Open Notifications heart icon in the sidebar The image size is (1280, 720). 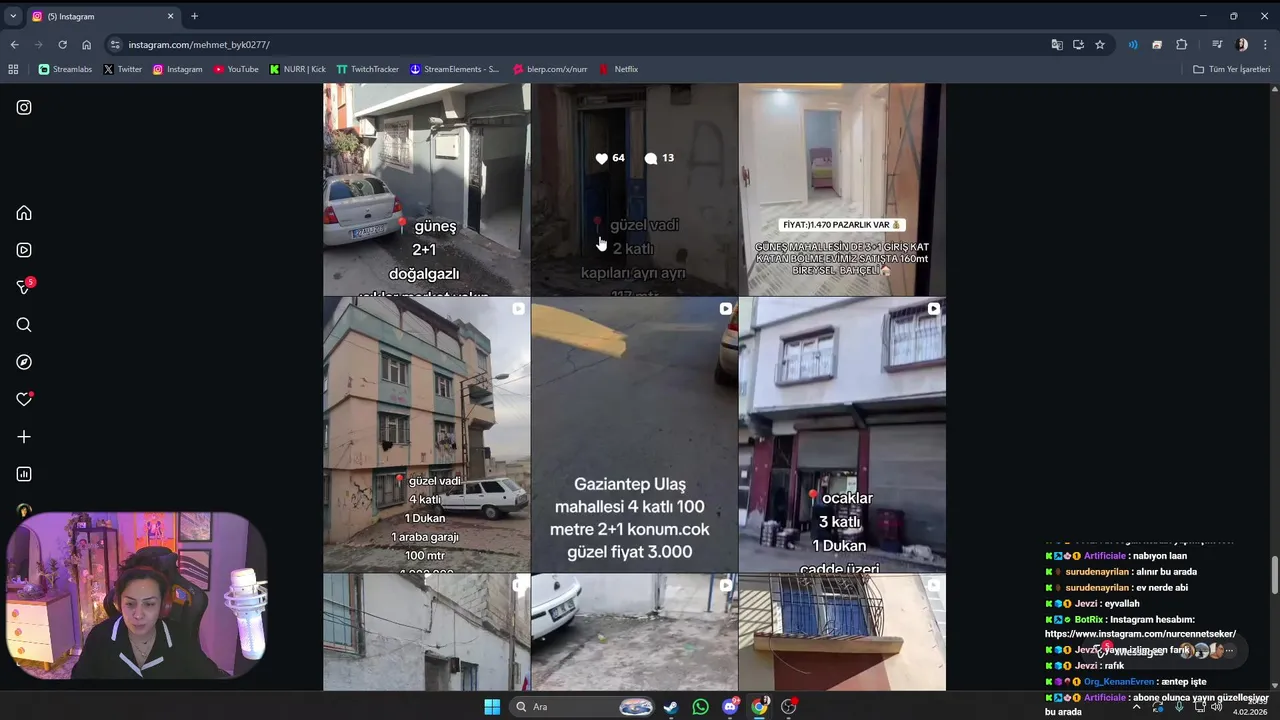tap(24, 399)
